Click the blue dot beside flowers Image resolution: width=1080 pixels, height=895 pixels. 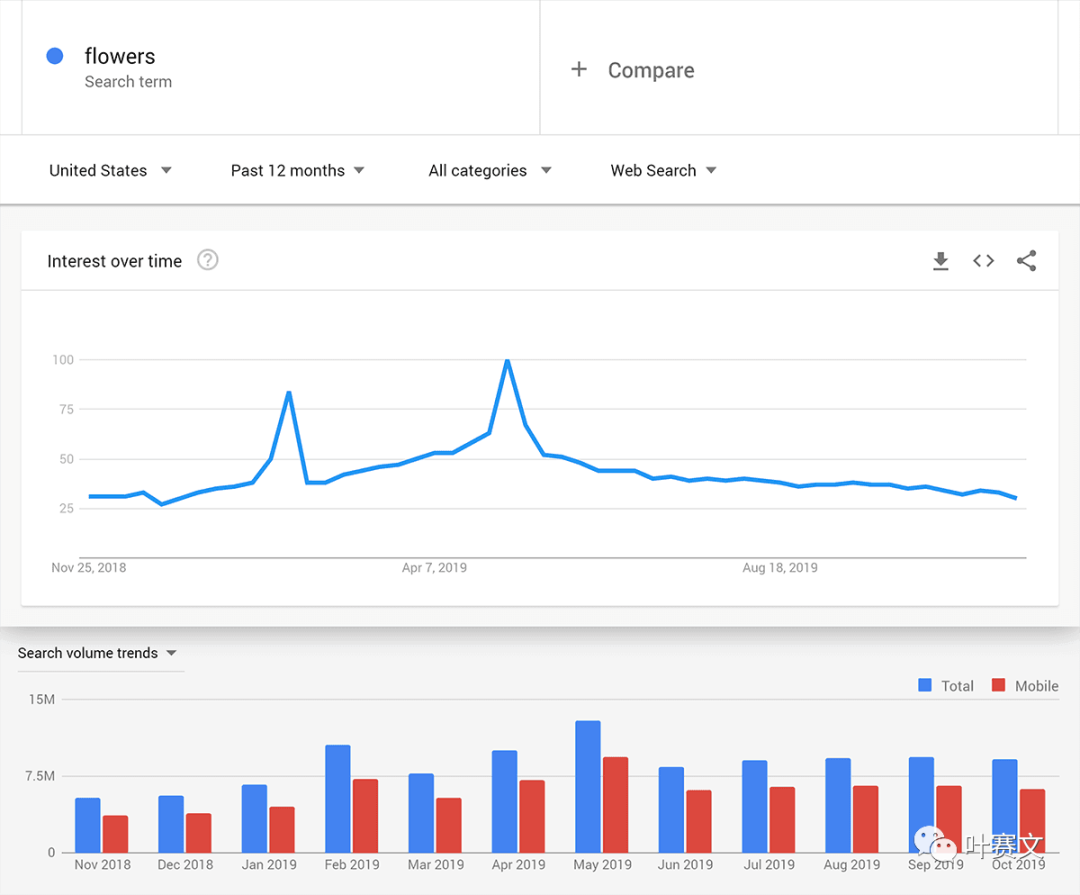(55, 56)
